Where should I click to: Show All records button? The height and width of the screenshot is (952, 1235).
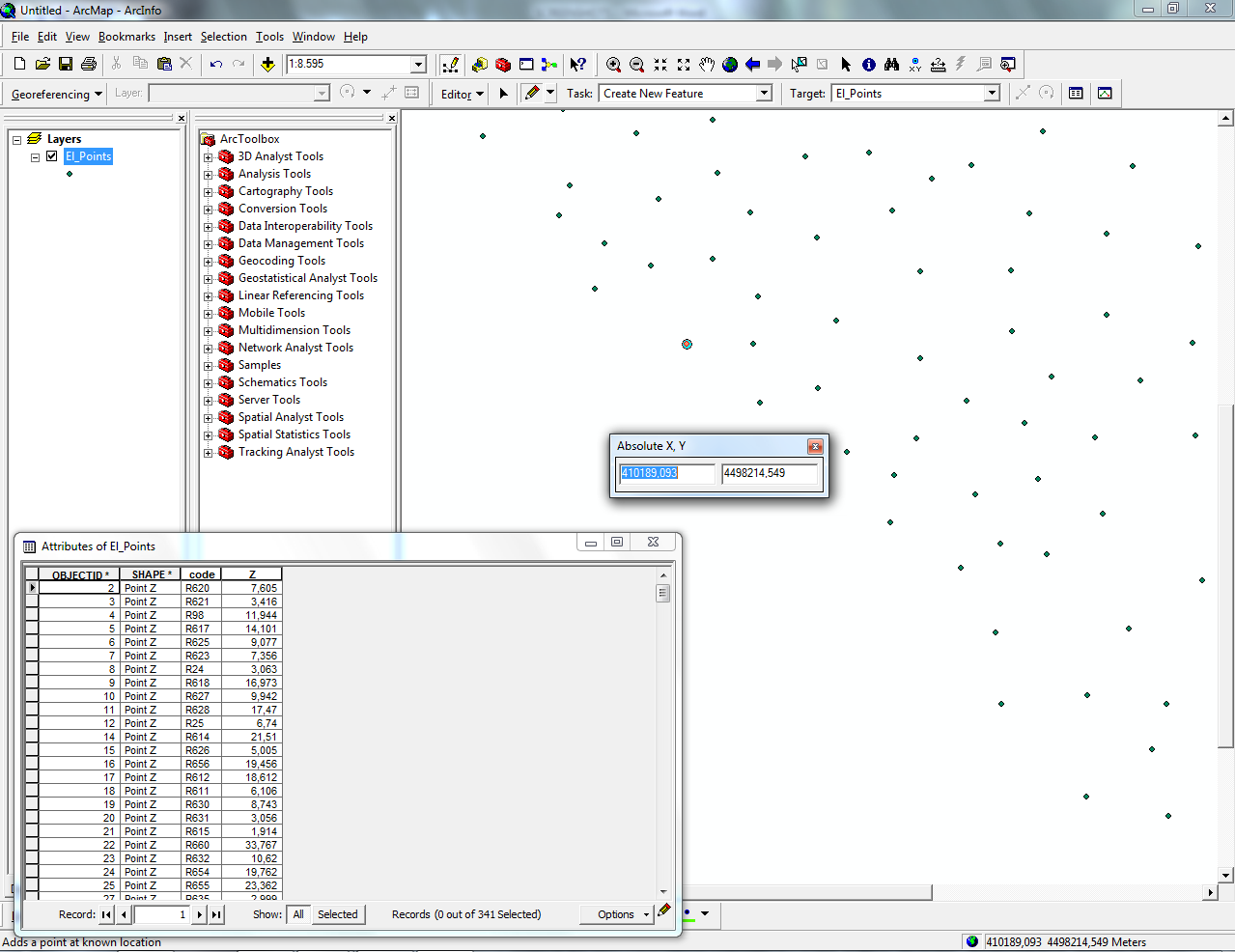pyautogui.click(x=298, y=914)
